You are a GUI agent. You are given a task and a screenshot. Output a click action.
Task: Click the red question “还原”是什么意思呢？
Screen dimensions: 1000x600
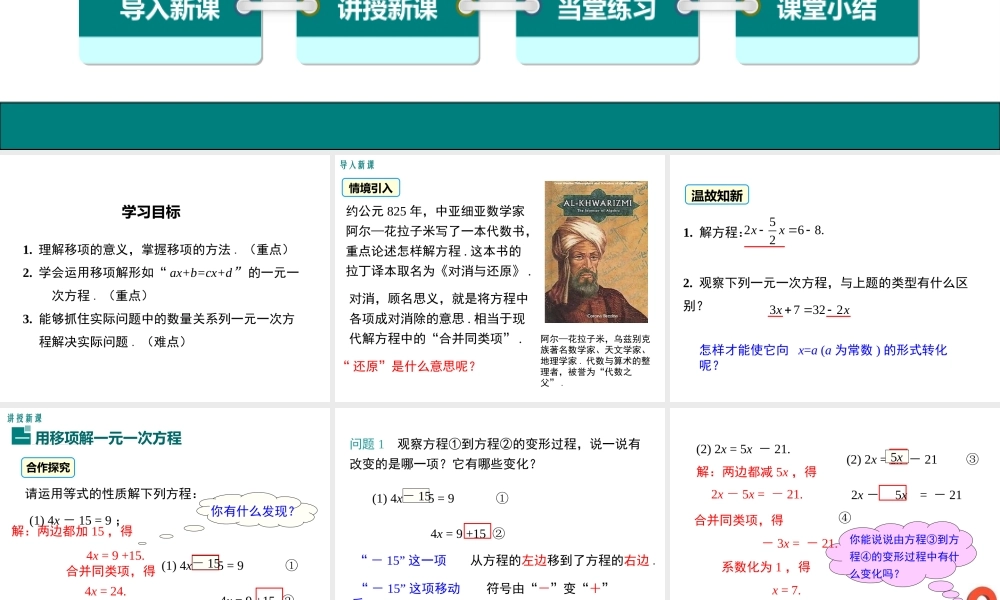pos(409,366)
